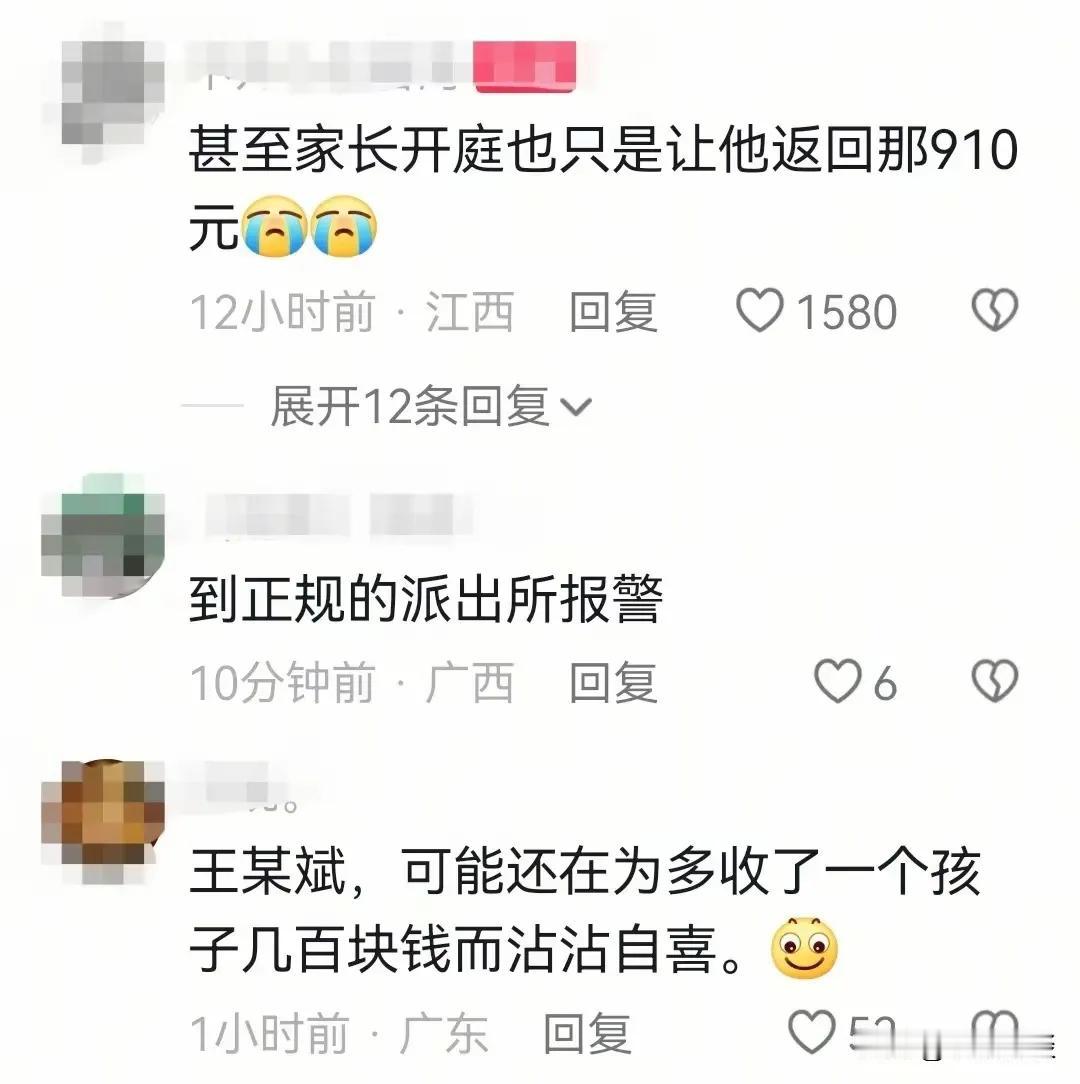Screen dimensions: 1080x1084
Task: Like the comment mentioning 910元
Action: tap(760, 310)
